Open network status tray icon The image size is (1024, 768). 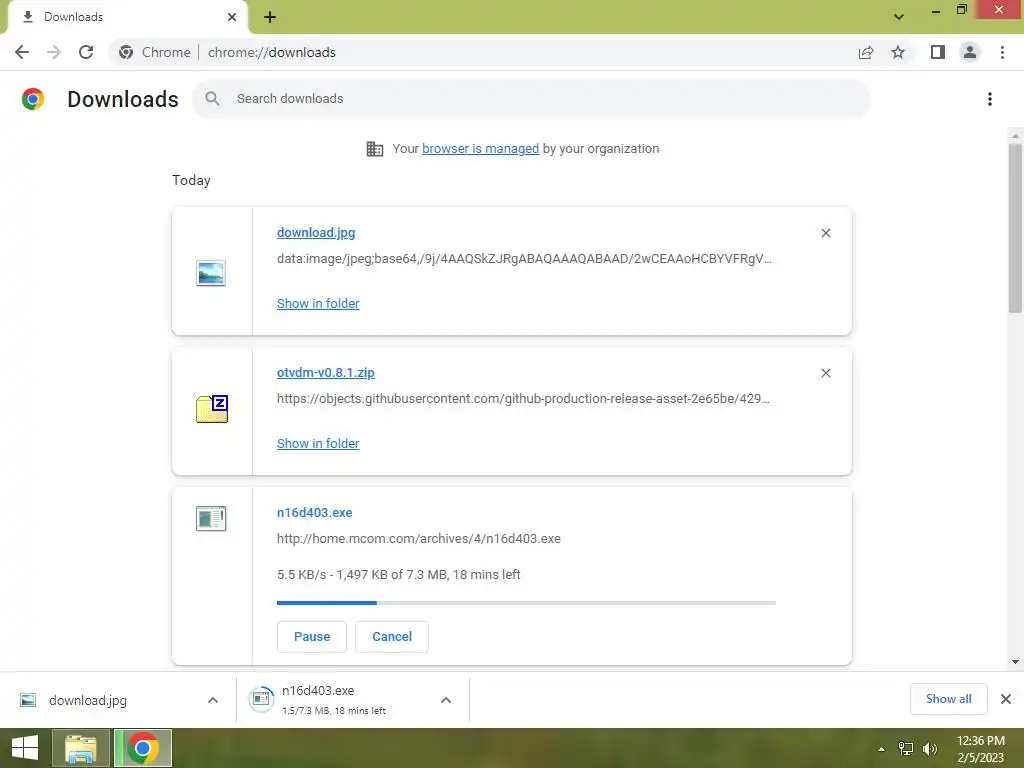[x=906, y=748]
